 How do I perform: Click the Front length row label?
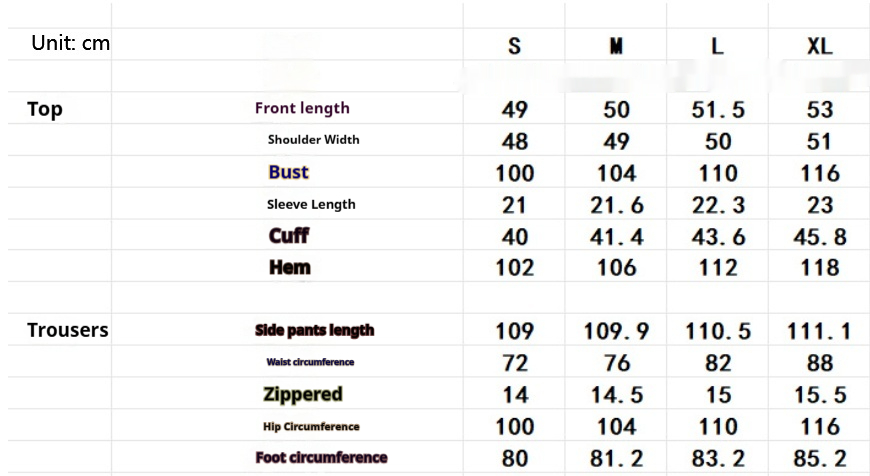pyautogui.click(x=302, y=108)
